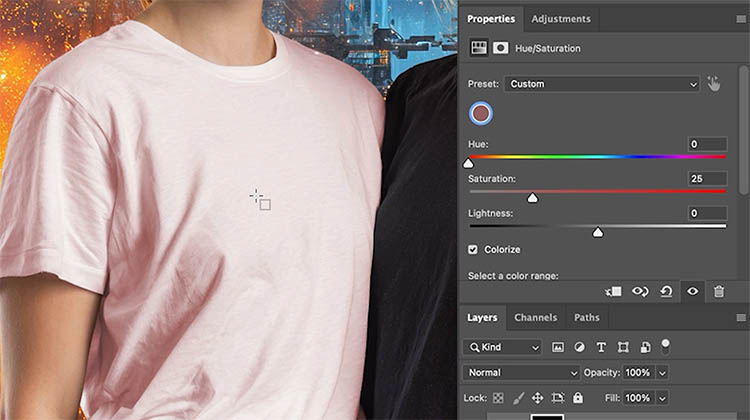Expand the Opacity slider dropdown arrow
The image size is (750, 420).
click(662, 373)
